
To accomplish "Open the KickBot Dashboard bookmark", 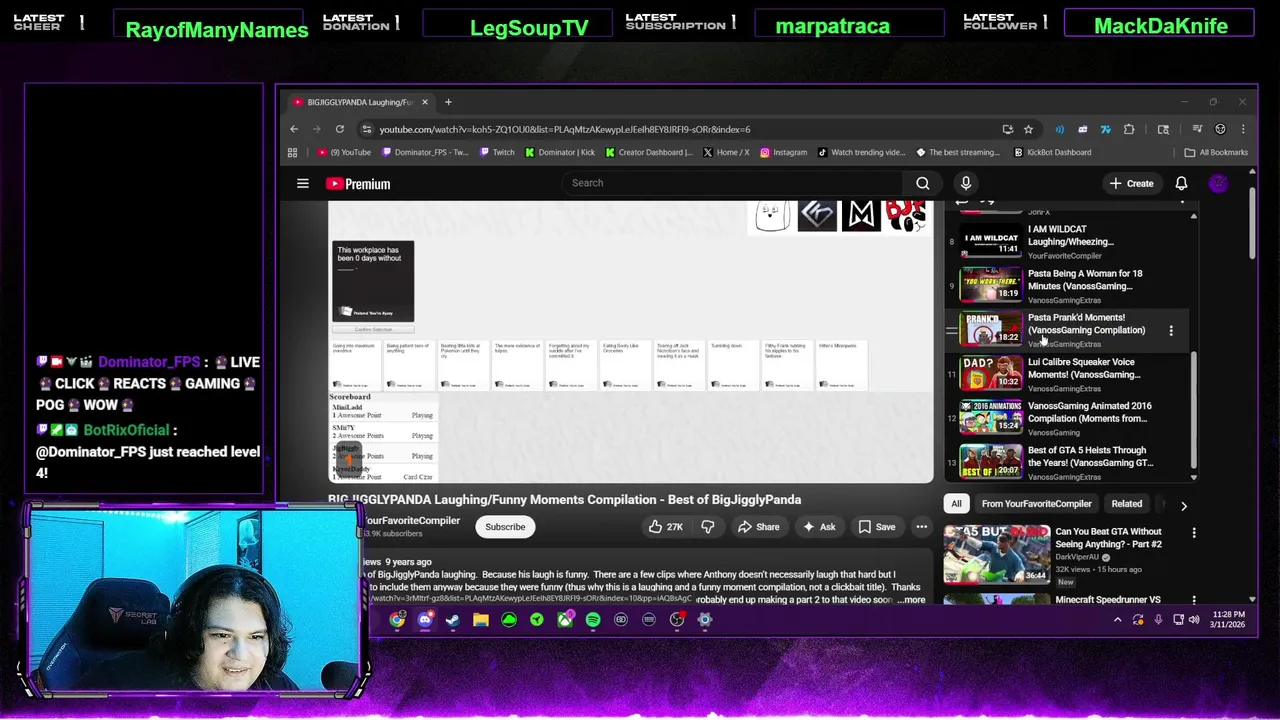I will (x=1052, y=153).
